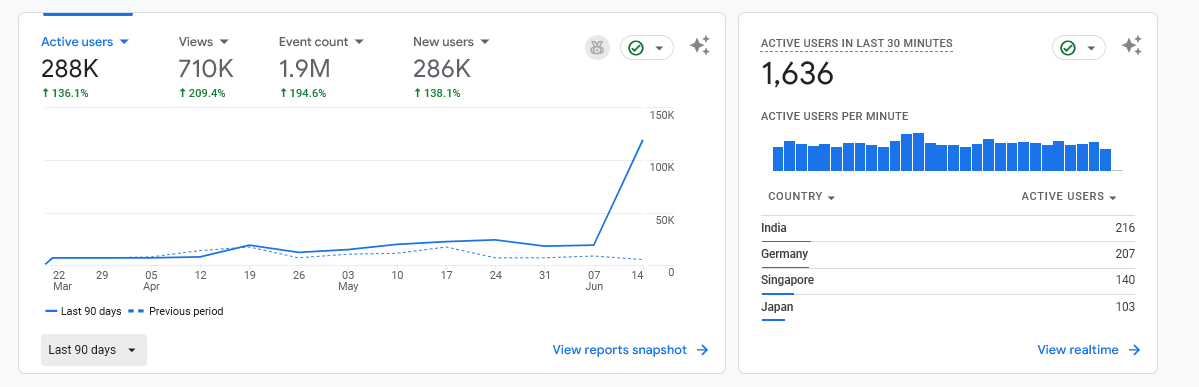Open data quality checkmark dropdown on users chart
Viewport: 1199px width, 387px height.
(647, 47)
